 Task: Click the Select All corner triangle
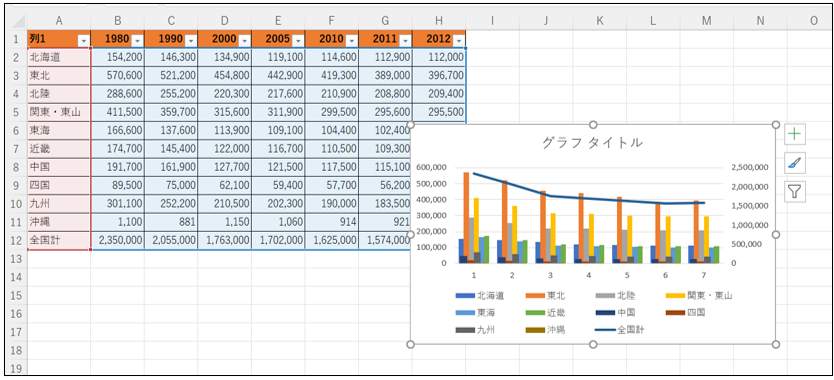tap(18, 22)
